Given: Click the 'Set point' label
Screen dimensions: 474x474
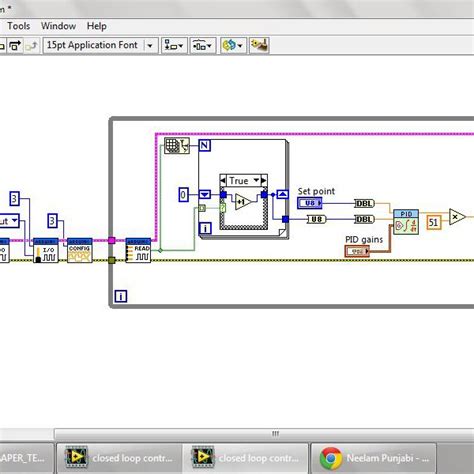Looking at the screenshot, I should coord(316,191).
